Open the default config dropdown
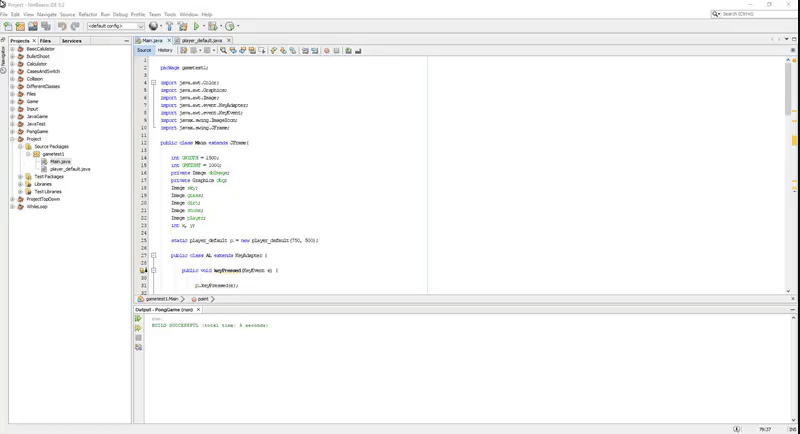 coord(116,26)
